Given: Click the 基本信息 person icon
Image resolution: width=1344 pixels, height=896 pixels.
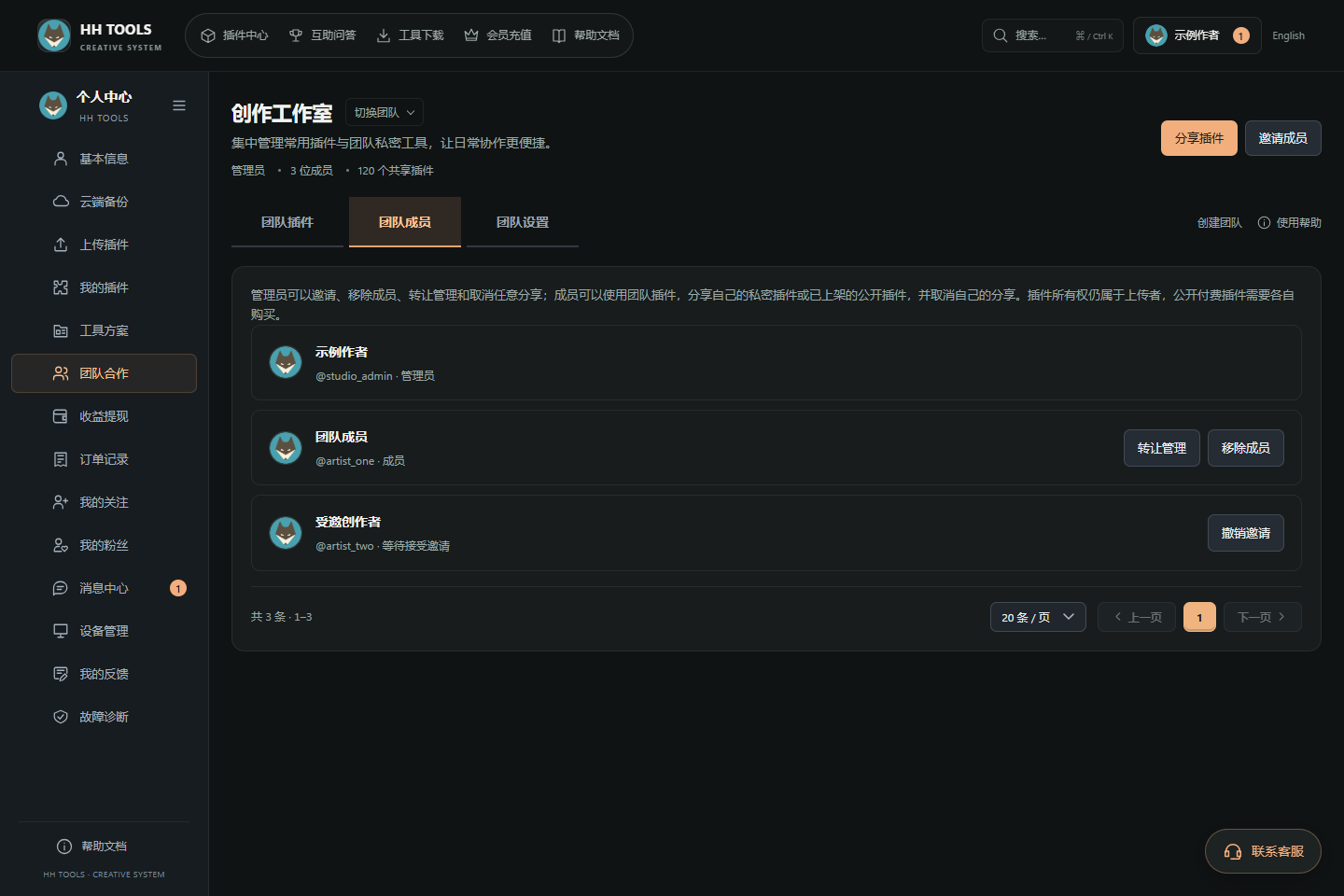Looking at the screenshot, I should 61,159.
